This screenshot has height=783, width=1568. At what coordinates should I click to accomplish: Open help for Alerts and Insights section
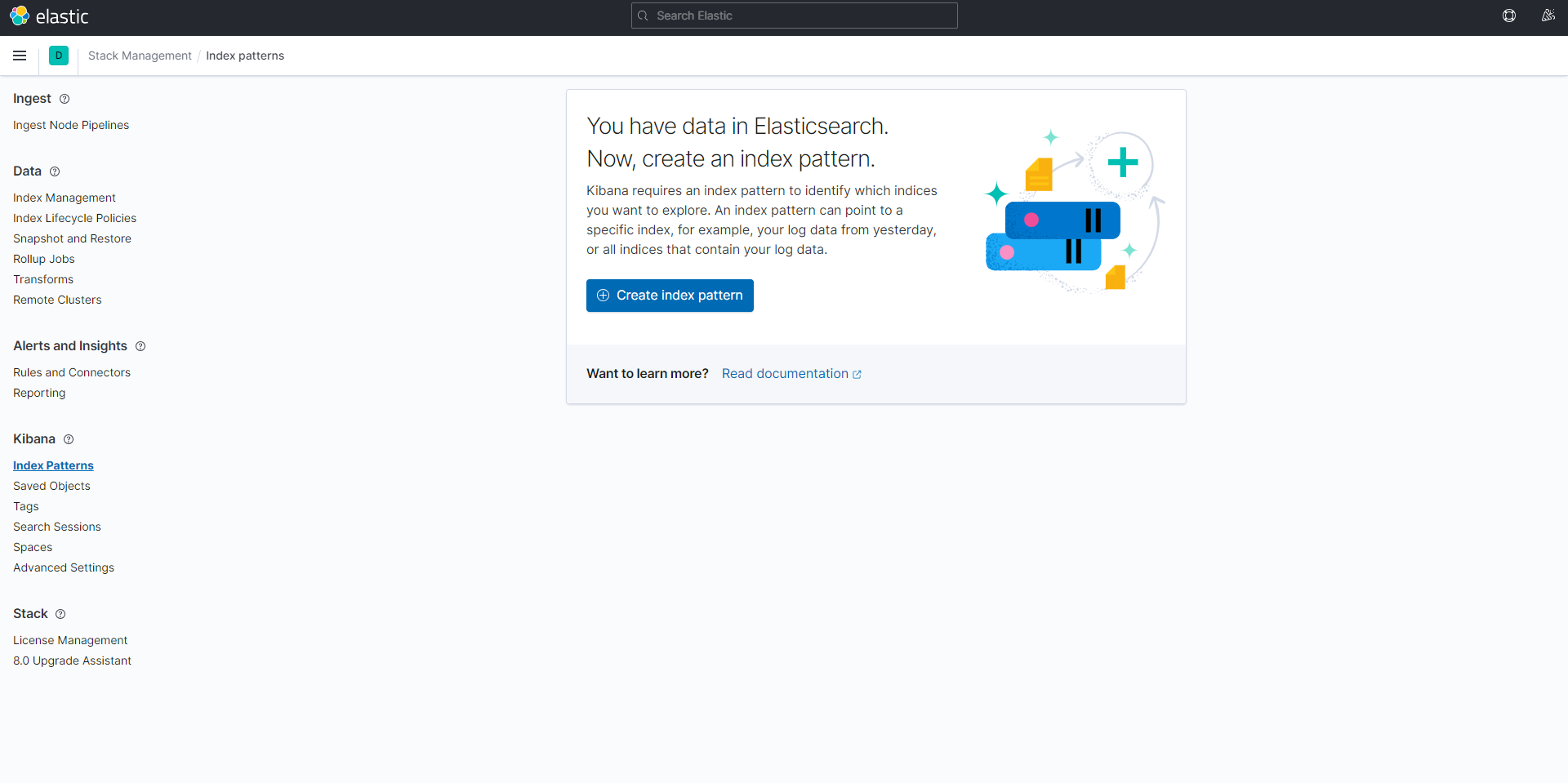tap(140, 346)
